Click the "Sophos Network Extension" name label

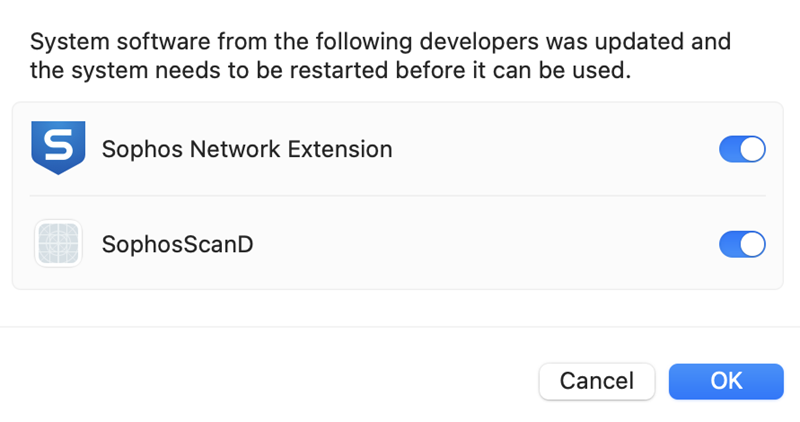247,150
